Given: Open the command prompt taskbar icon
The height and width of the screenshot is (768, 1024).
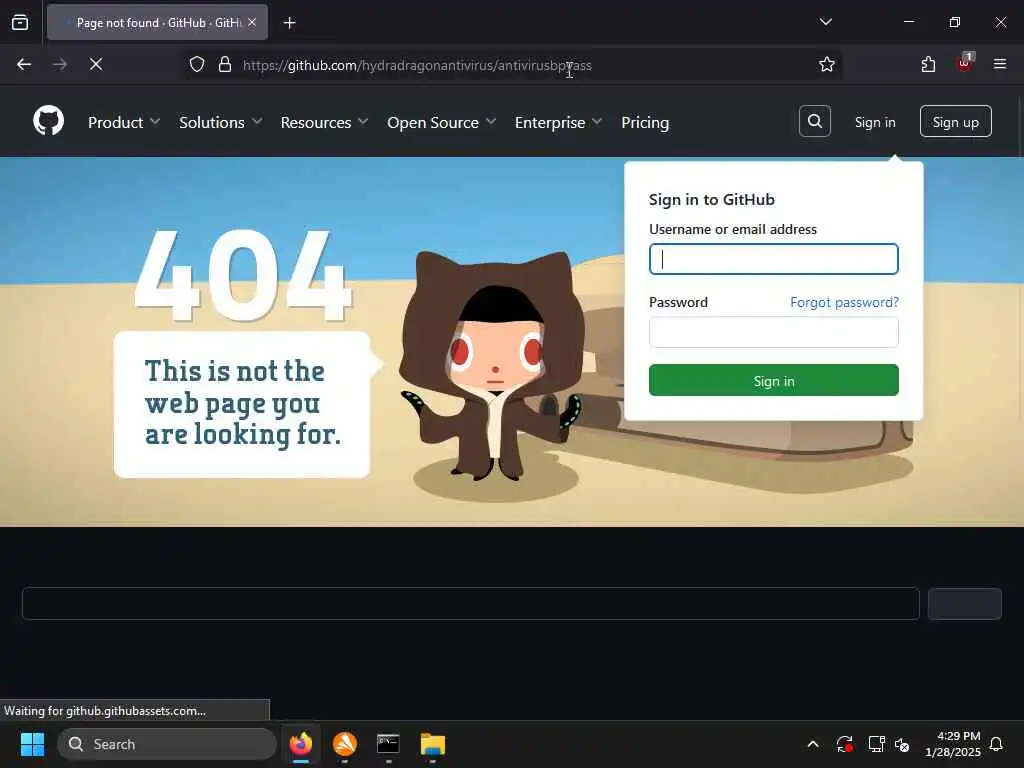Looking at the screenshot, I should pyautogui.click(x=388, y=744).
